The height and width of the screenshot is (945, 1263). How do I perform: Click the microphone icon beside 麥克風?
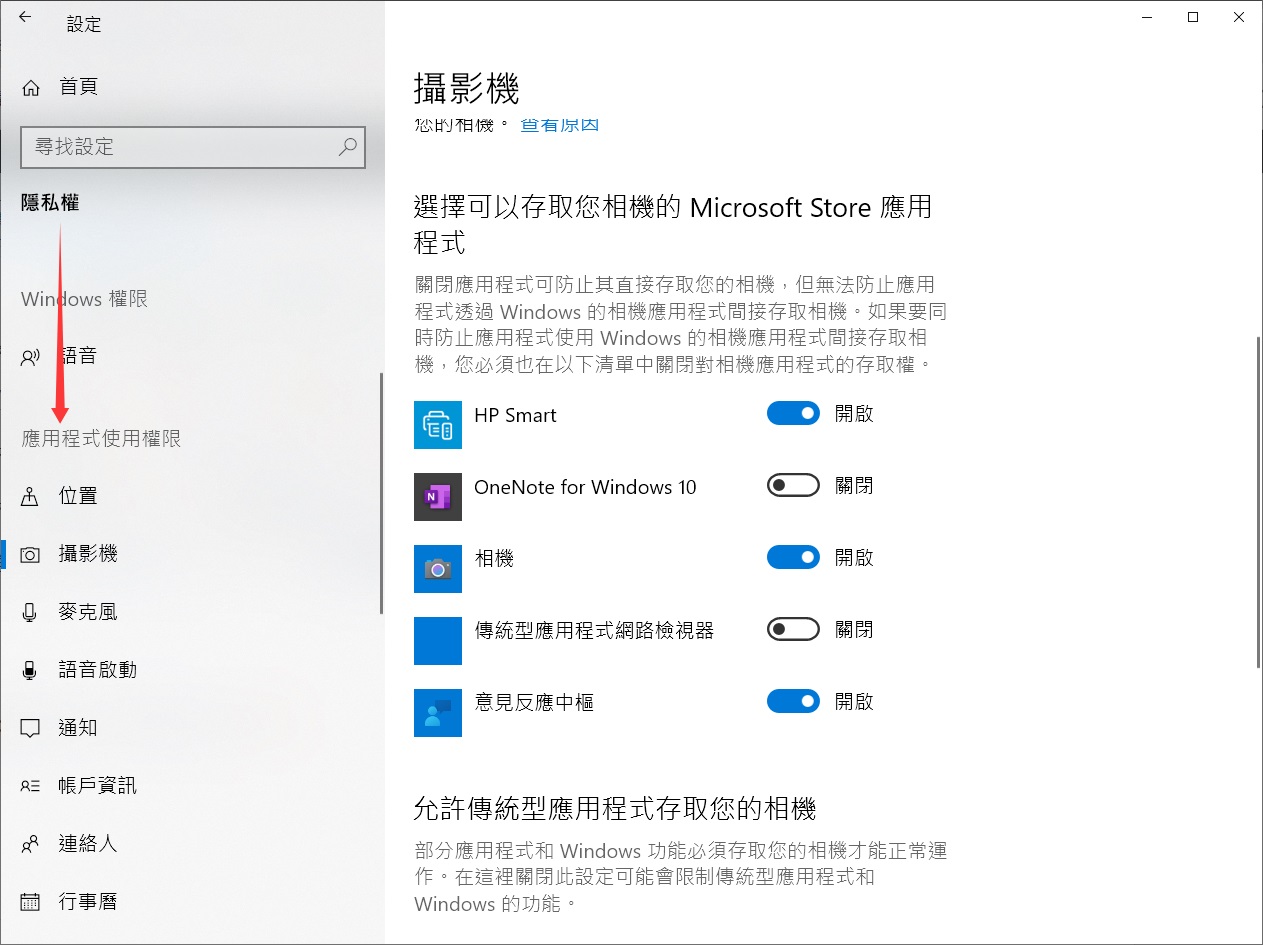coord(30,612)
